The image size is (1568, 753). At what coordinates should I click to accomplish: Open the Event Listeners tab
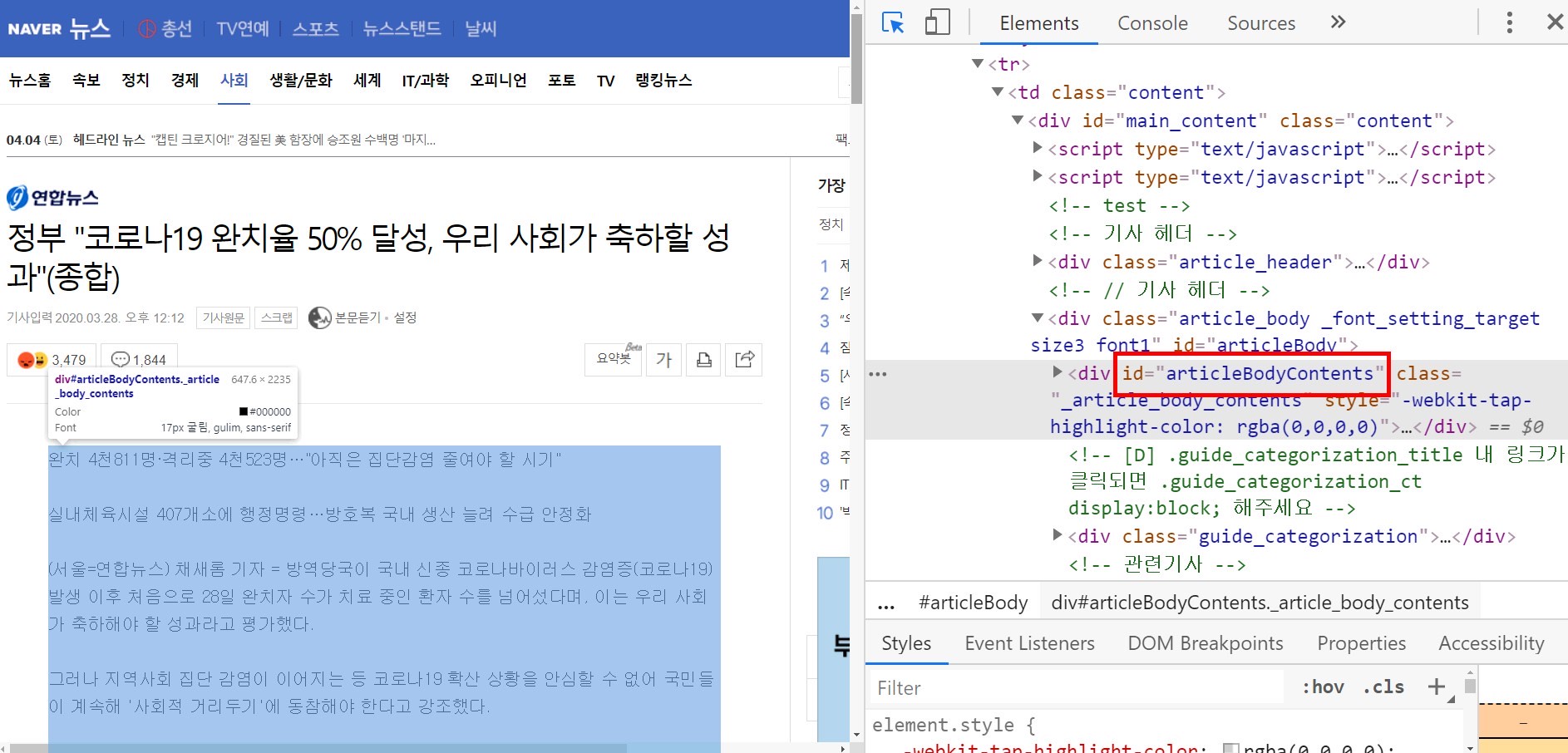click(1029, 643)
